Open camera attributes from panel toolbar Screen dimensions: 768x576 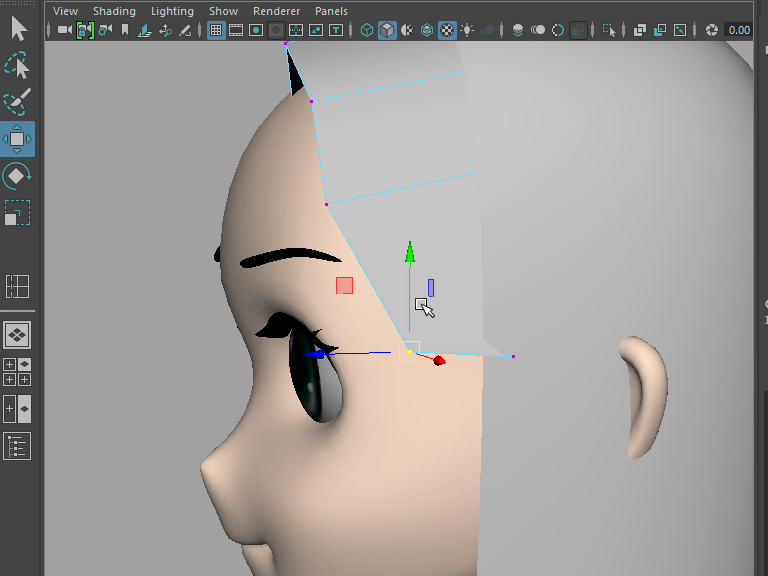tap(105, 31)
